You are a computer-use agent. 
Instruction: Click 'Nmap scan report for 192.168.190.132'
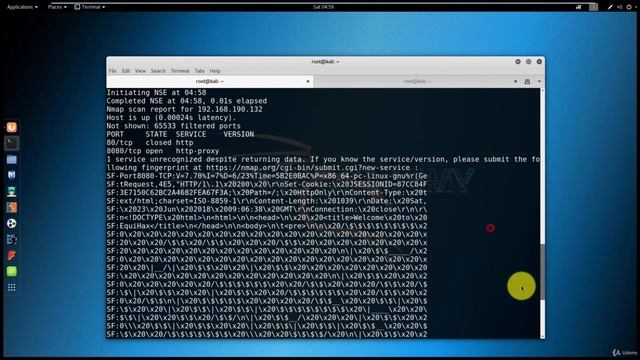coord(184,109)
